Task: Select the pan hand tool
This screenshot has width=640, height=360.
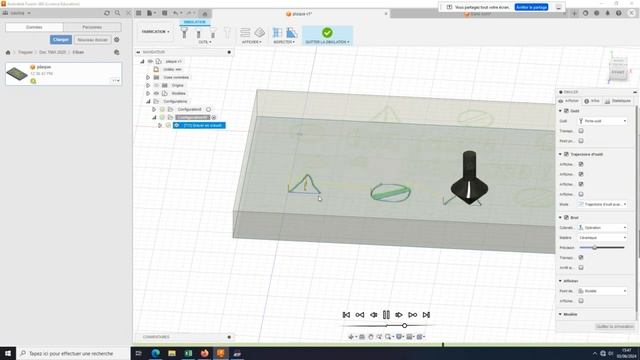Action: coord(371,337)
